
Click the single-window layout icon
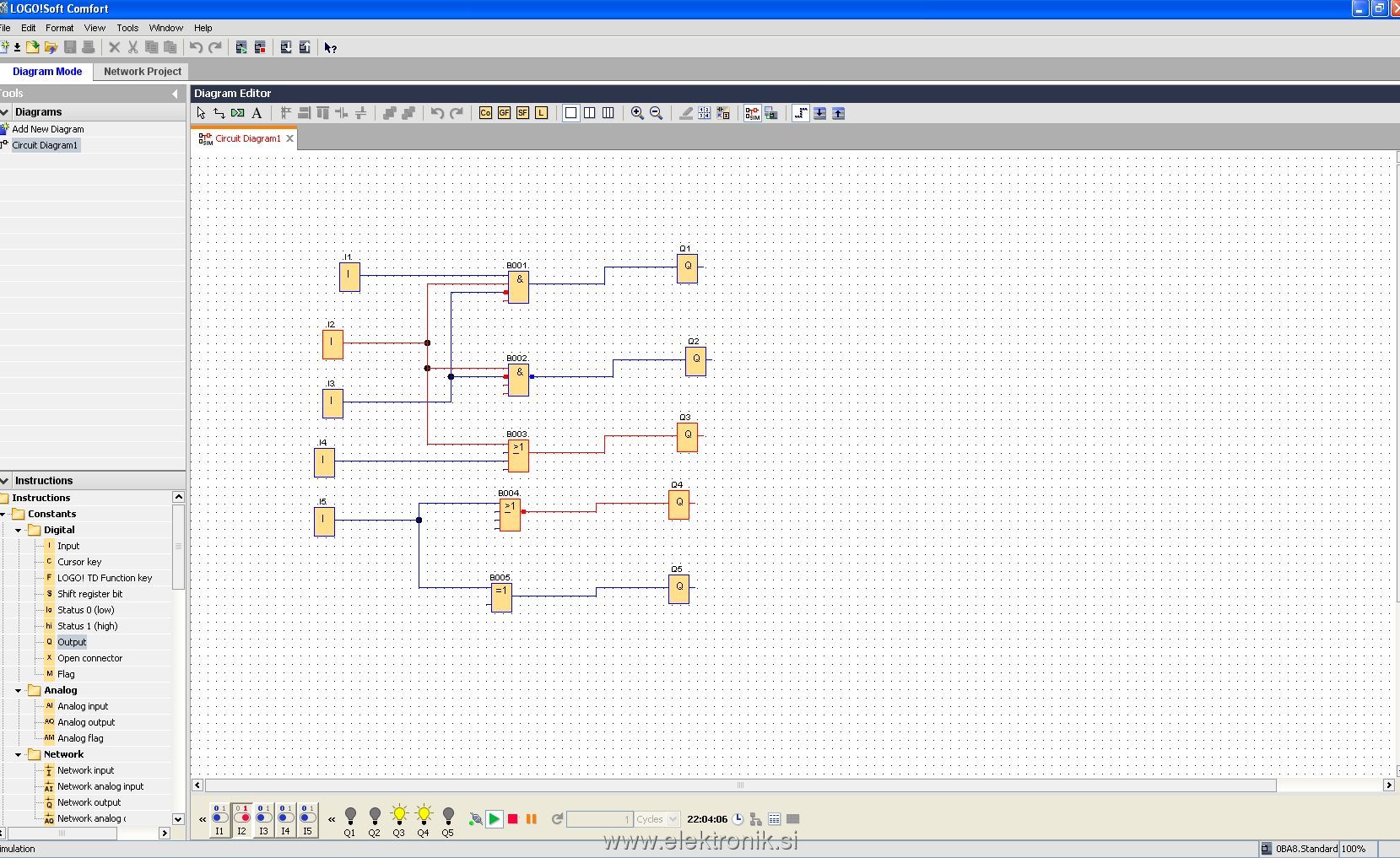pos(571,113)
